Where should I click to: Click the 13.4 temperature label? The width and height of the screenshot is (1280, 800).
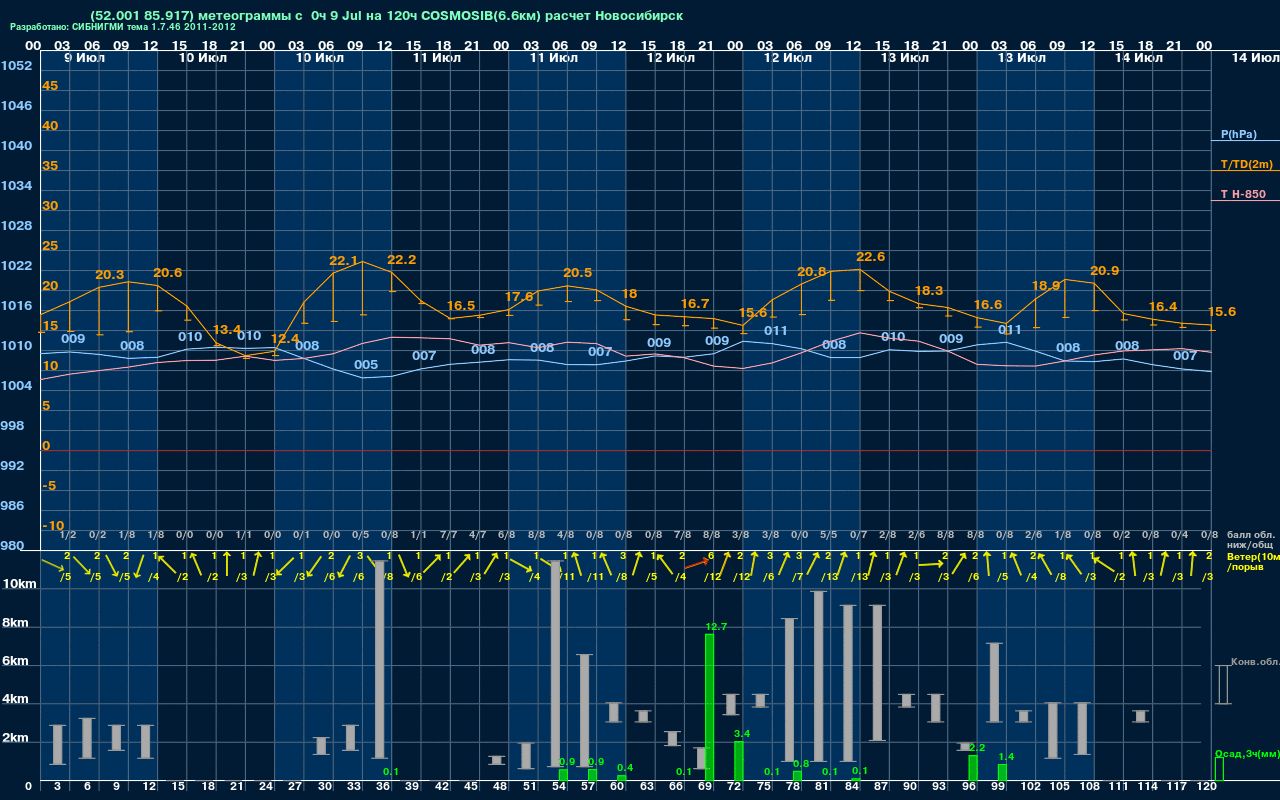[x=227, y=330]
